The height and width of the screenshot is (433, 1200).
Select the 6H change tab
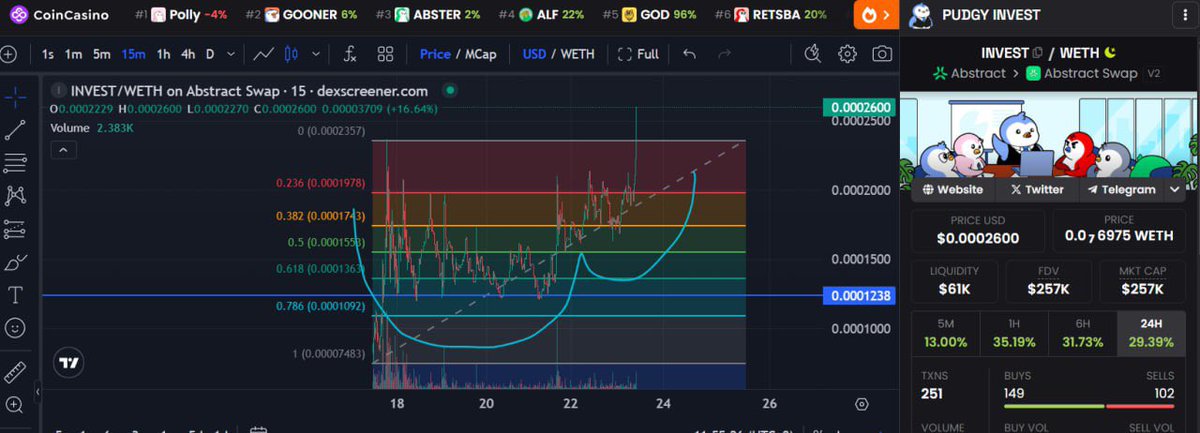(x=1081, y=332)
